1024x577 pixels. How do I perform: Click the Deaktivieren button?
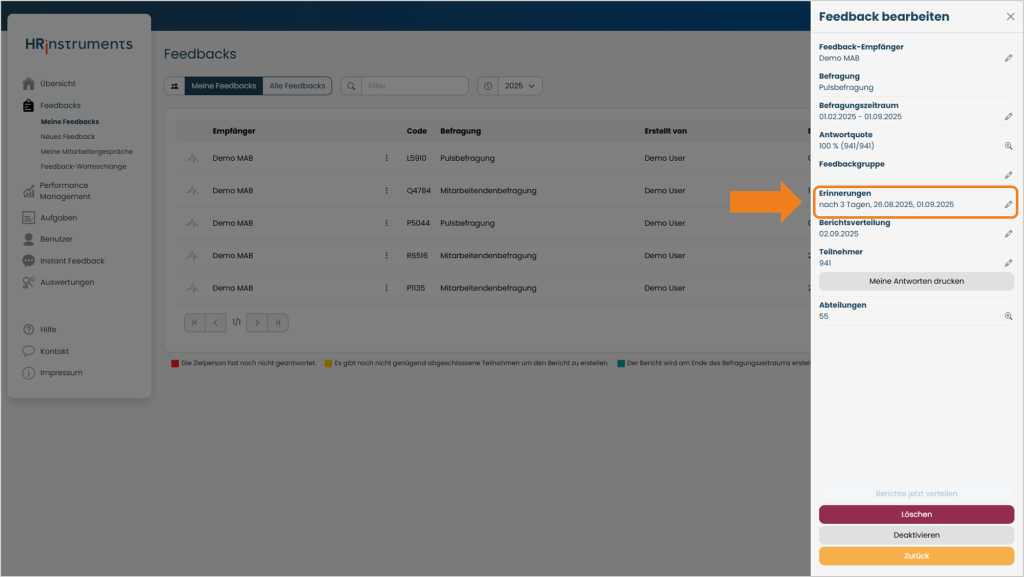916,535
